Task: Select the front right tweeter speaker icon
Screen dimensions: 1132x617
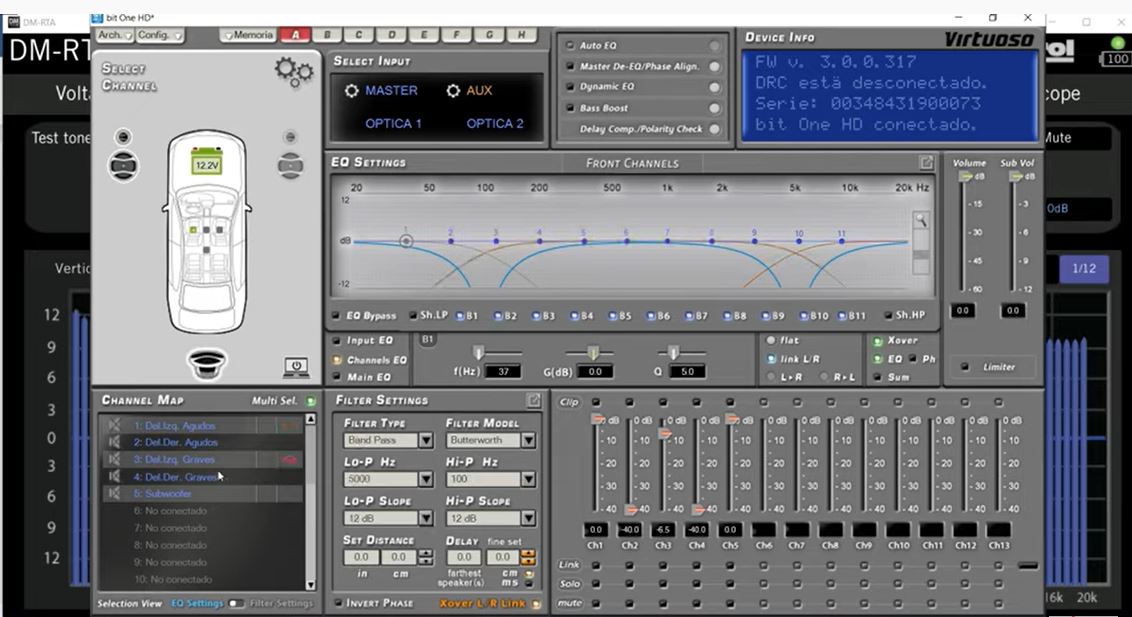Action: point(290,136)
